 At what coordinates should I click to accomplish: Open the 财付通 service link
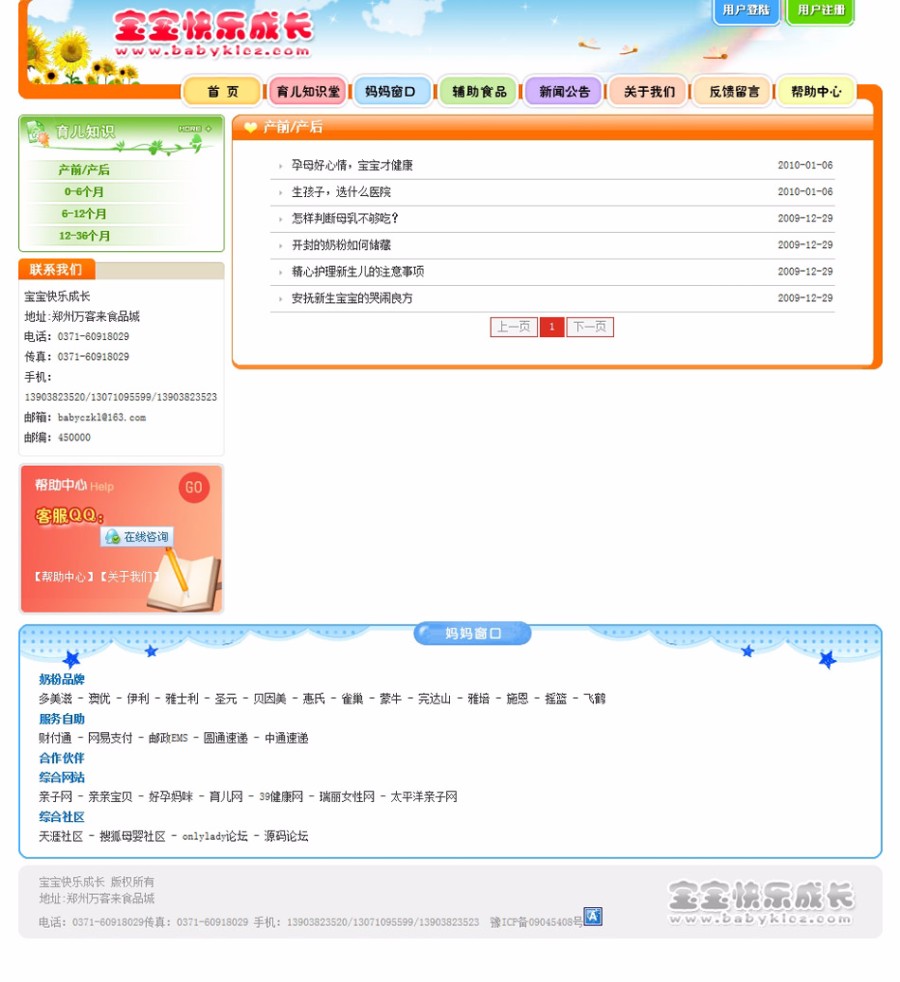(x=55, y=738)
